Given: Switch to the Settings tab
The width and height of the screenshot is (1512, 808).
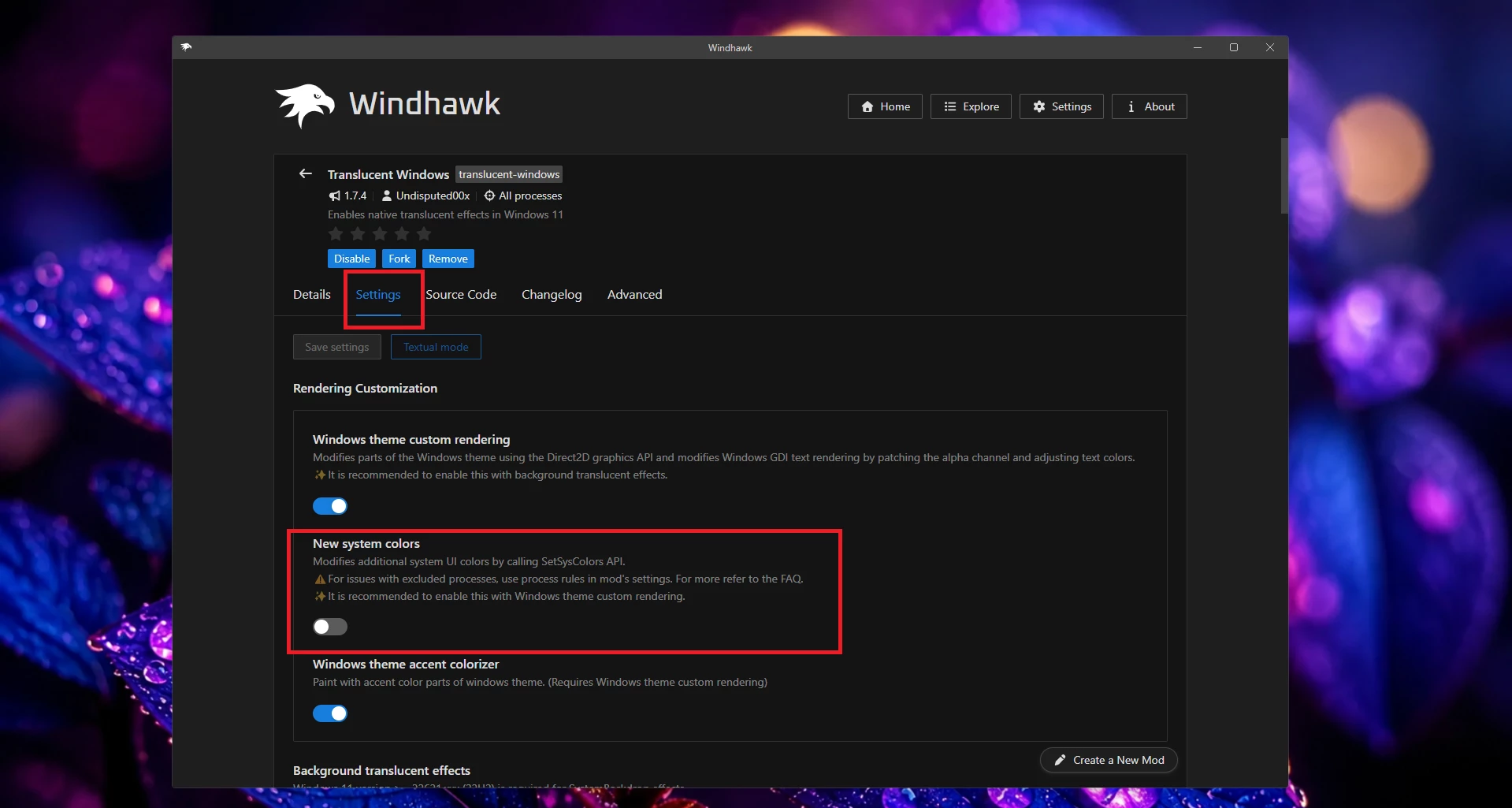Looking at the screenshot, I should point(378,294).
